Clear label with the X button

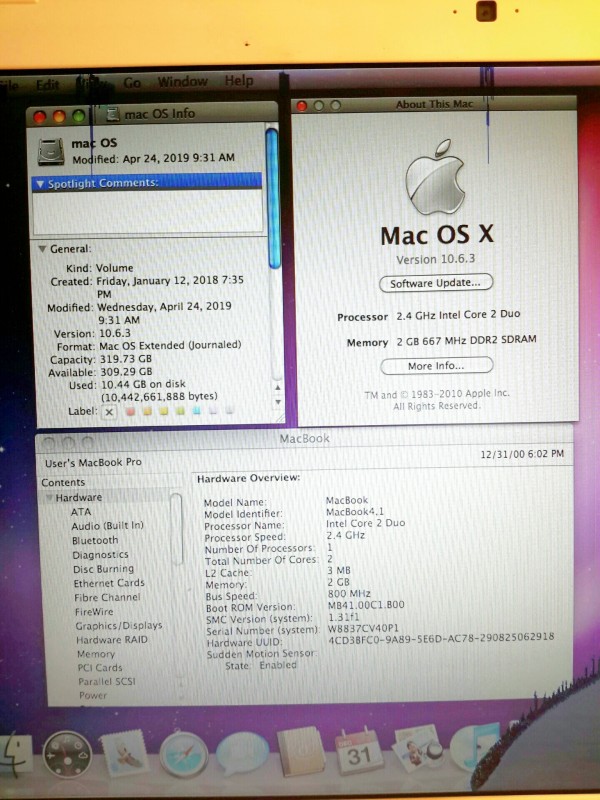[109, 412]
